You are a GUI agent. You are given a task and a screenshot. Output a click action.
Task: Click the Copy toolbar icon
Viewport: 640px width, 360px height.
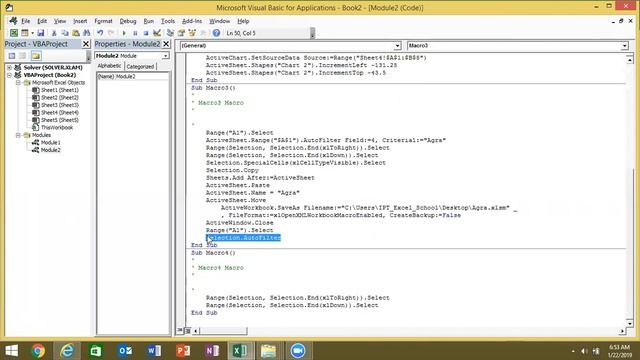(64, 33)
